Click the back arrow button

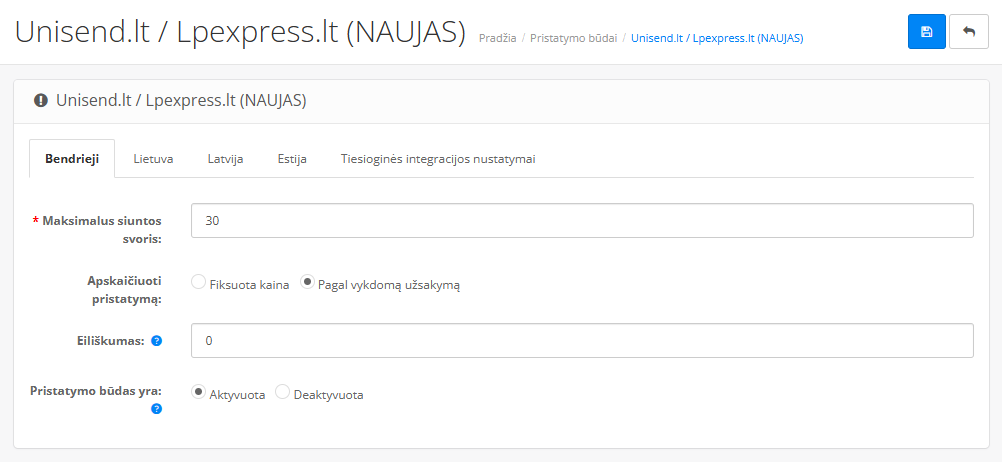pos(968,31)
